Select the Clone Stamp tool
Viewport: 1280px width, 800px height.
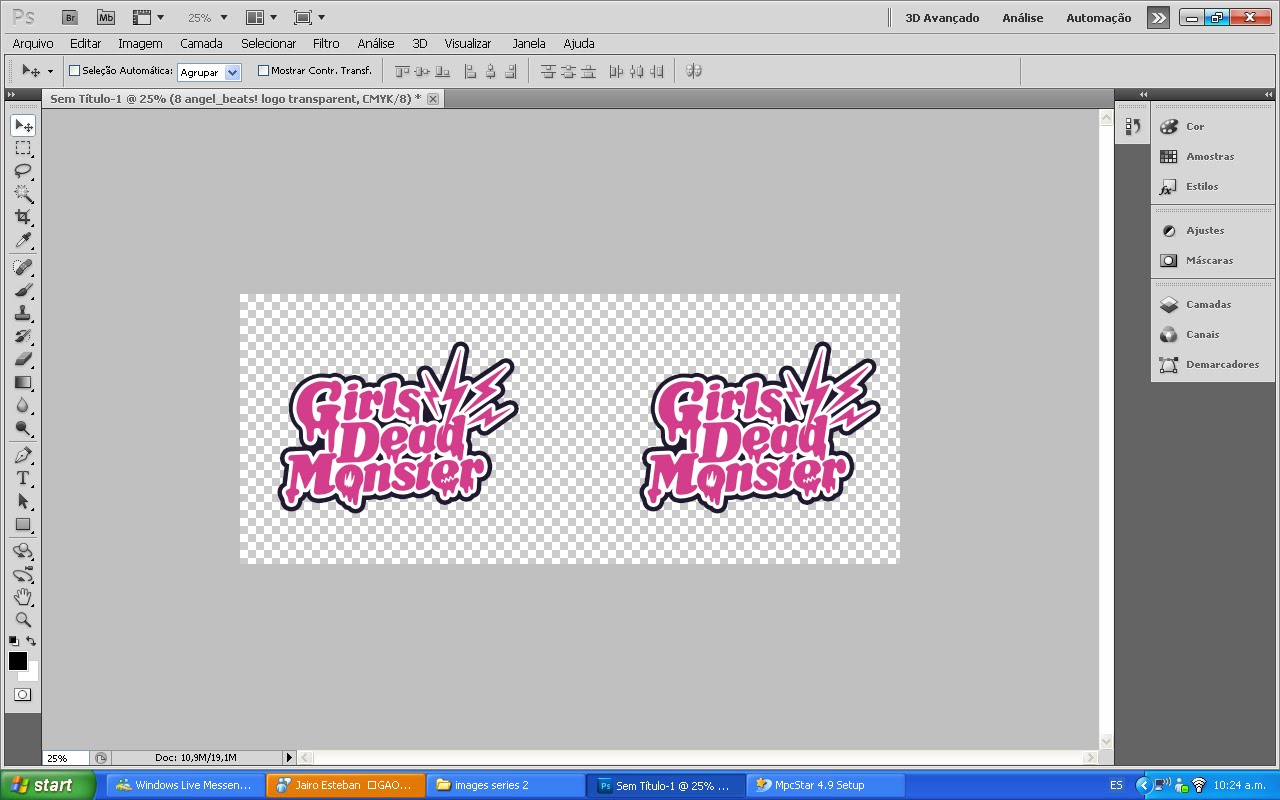coord(23,313)
